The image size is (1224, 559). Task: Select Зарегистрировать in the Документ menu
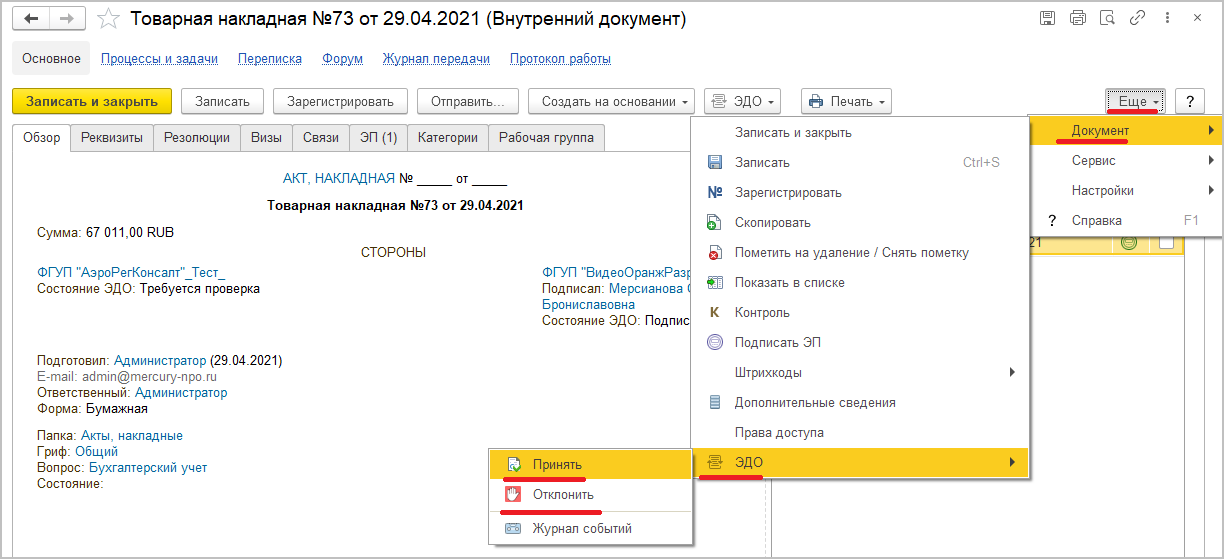tap(860, 192)
